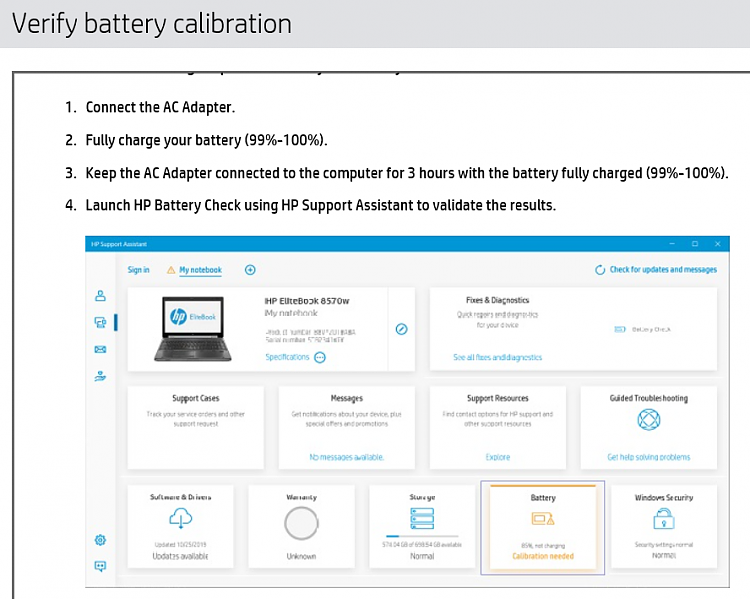Open the Specifications link
This screenshot has height=599, width=750.
click(x=287, y=357)
